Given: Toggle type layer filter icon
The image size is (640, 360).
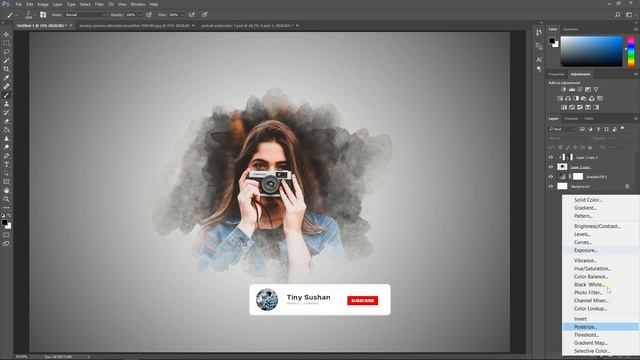Looking at the screenshot, I should (598, 129).
